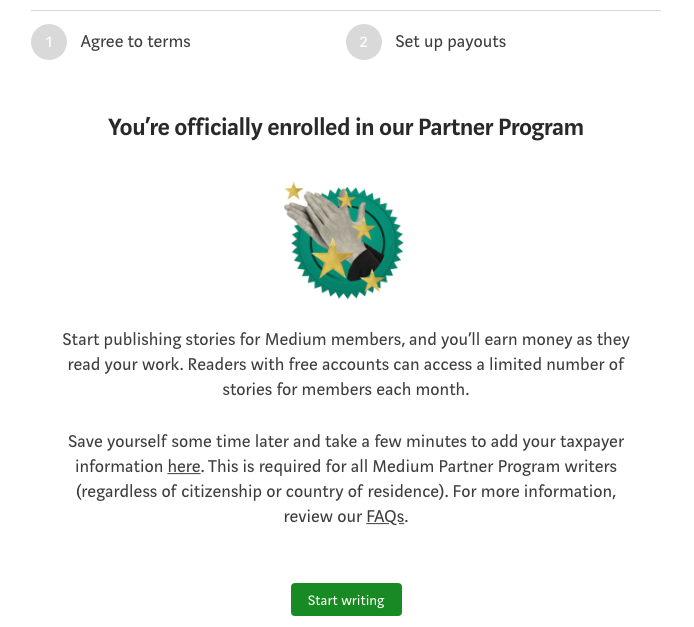Click the step 2 number circle
Viewport: 694px width, 627px height.
[x=364, y=42]
